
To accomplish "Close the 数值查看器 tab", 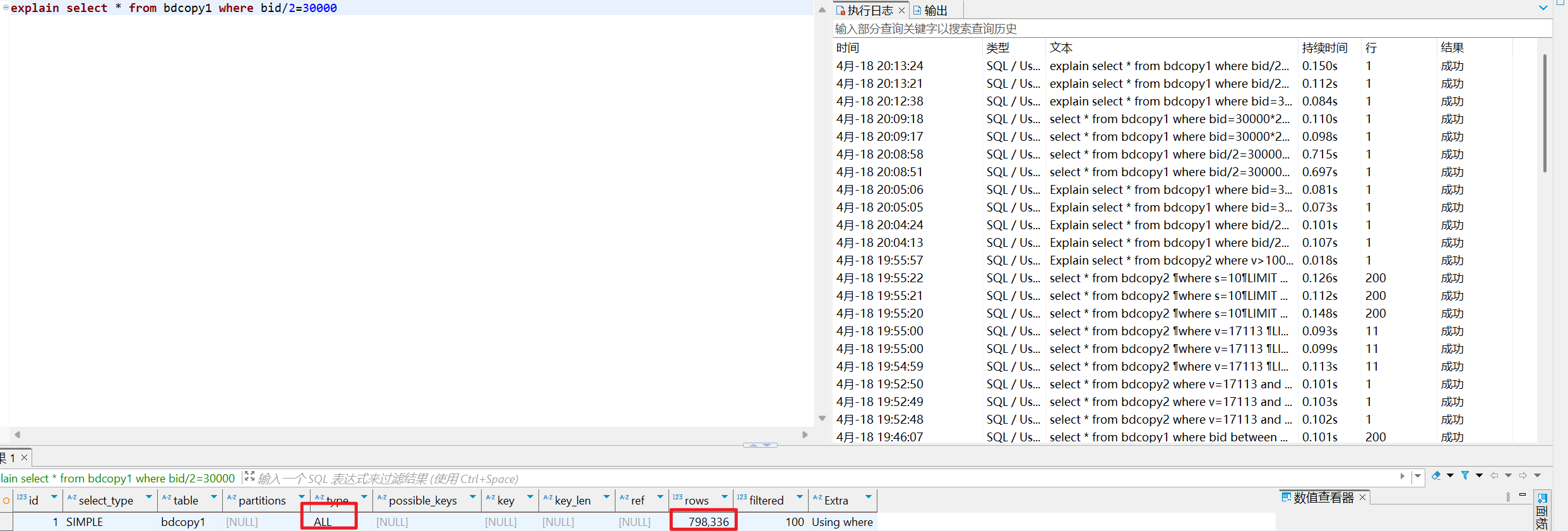I will coord(1362,498).
